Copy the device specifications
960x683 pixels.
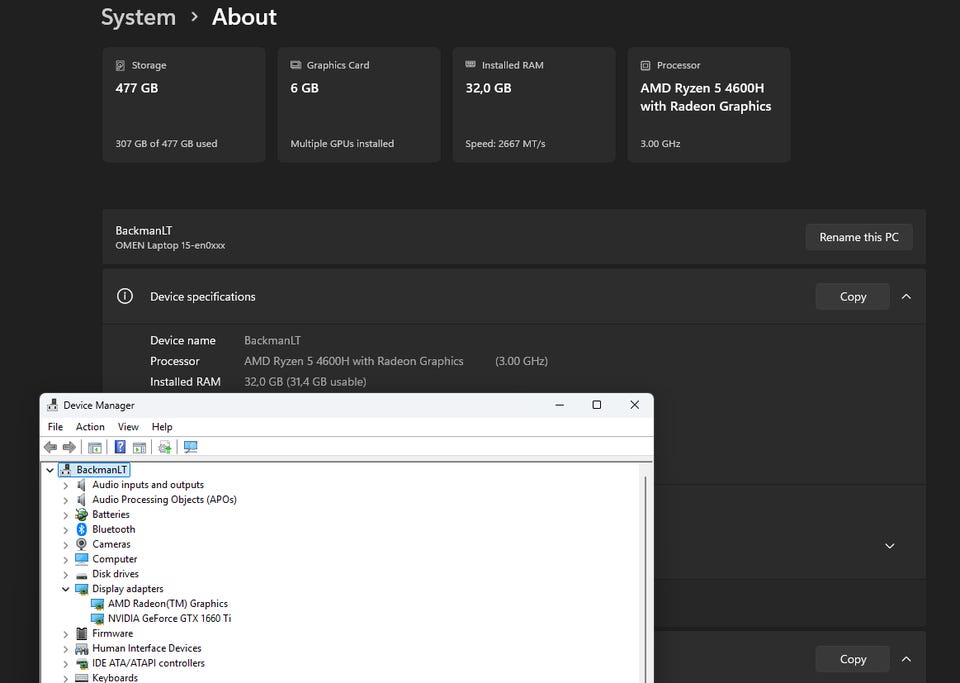click(852, 296)
